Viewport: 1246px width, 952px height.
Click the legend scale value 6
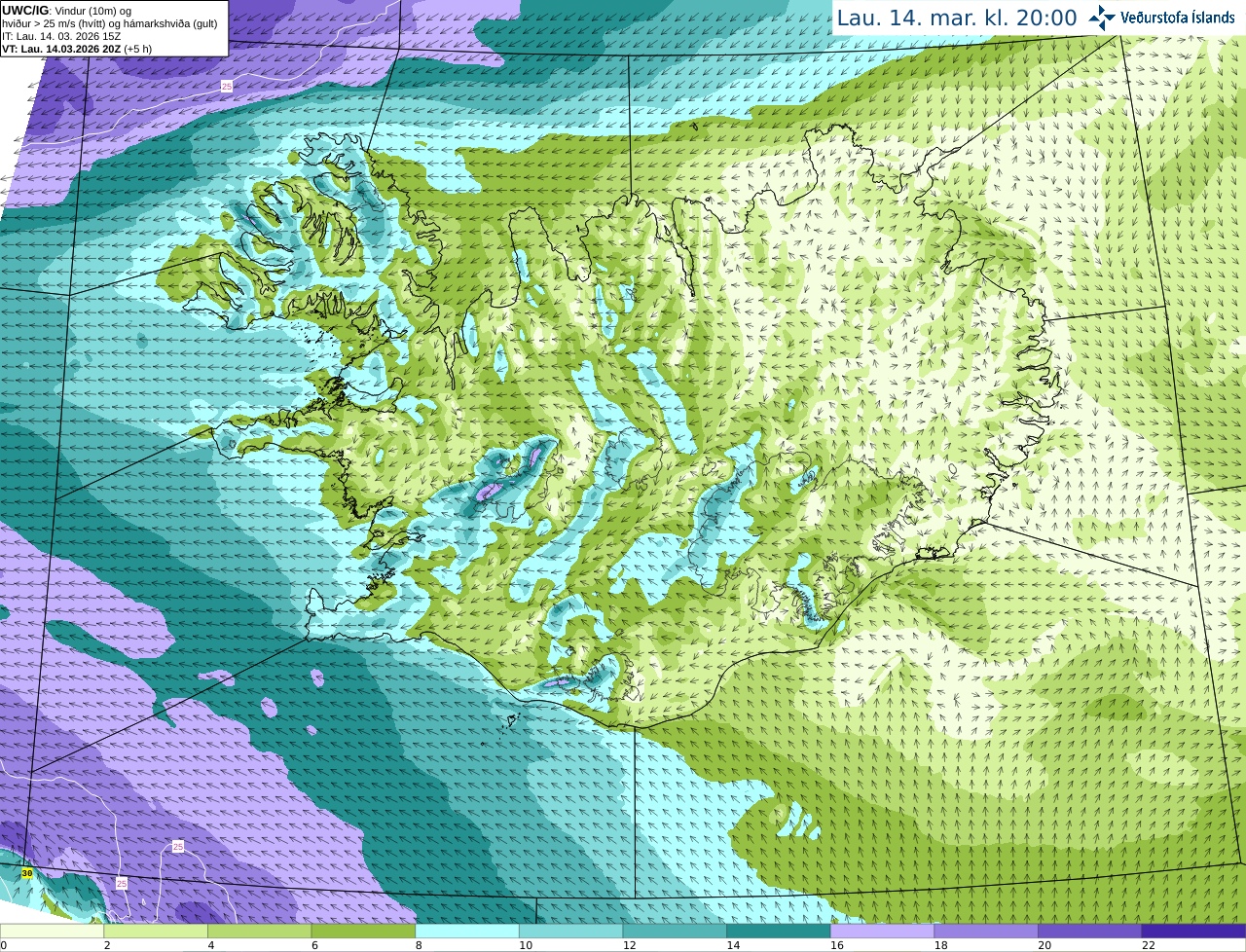tap(314, 945)
